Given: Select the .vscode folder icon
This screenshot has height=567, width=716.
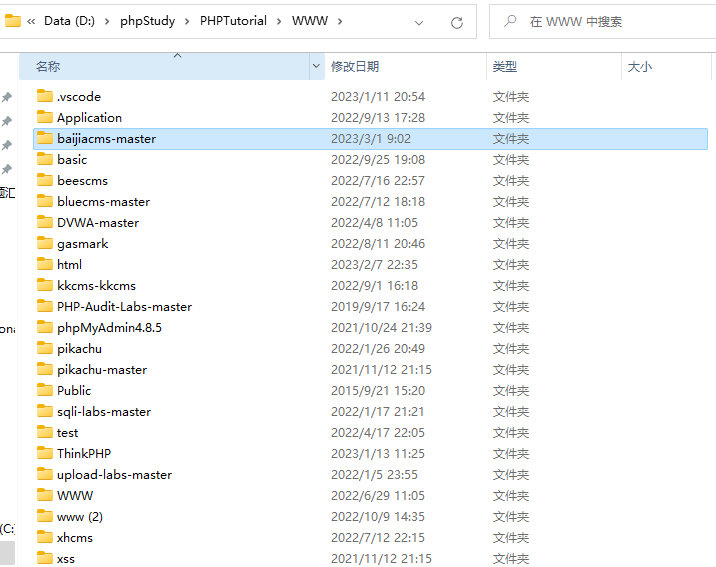Looking at the screenshot, I should [x=45, y=96].
